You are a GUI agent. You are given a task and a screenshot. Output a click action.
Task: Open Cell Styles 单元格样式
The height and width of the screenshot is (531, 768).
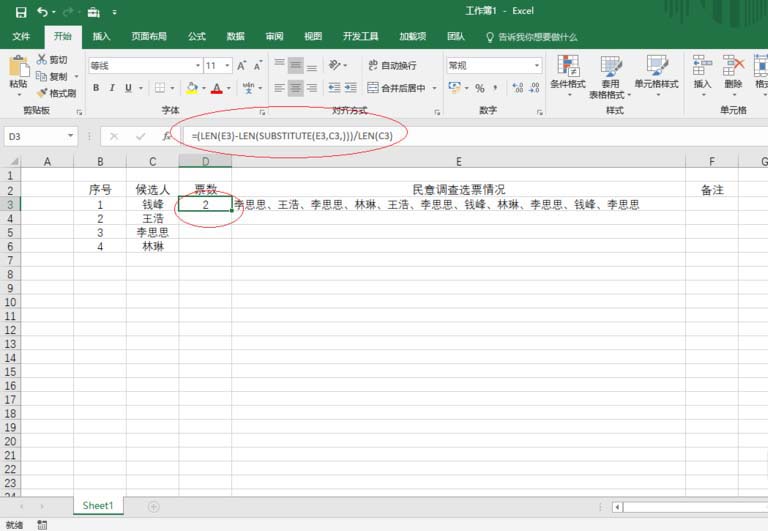[656, 73]
